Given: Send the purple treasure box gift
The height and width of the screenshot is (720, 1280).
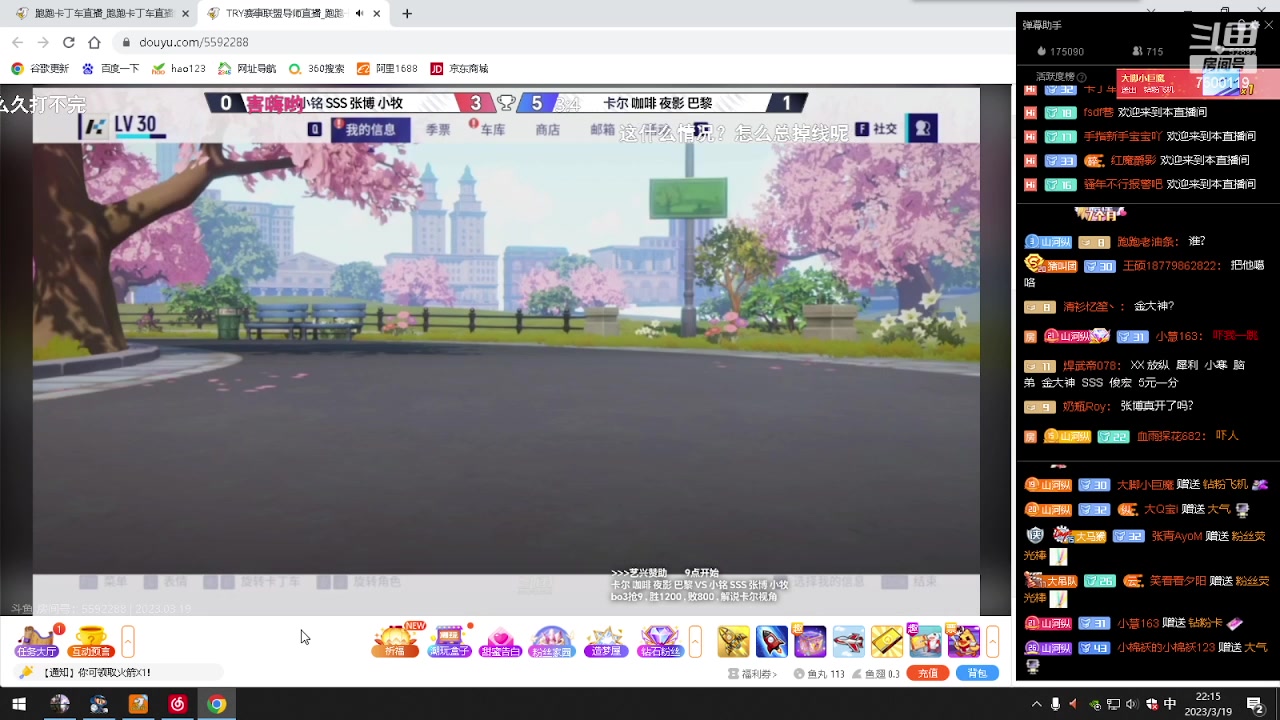Looking at the screenshot, I should 810,641.
